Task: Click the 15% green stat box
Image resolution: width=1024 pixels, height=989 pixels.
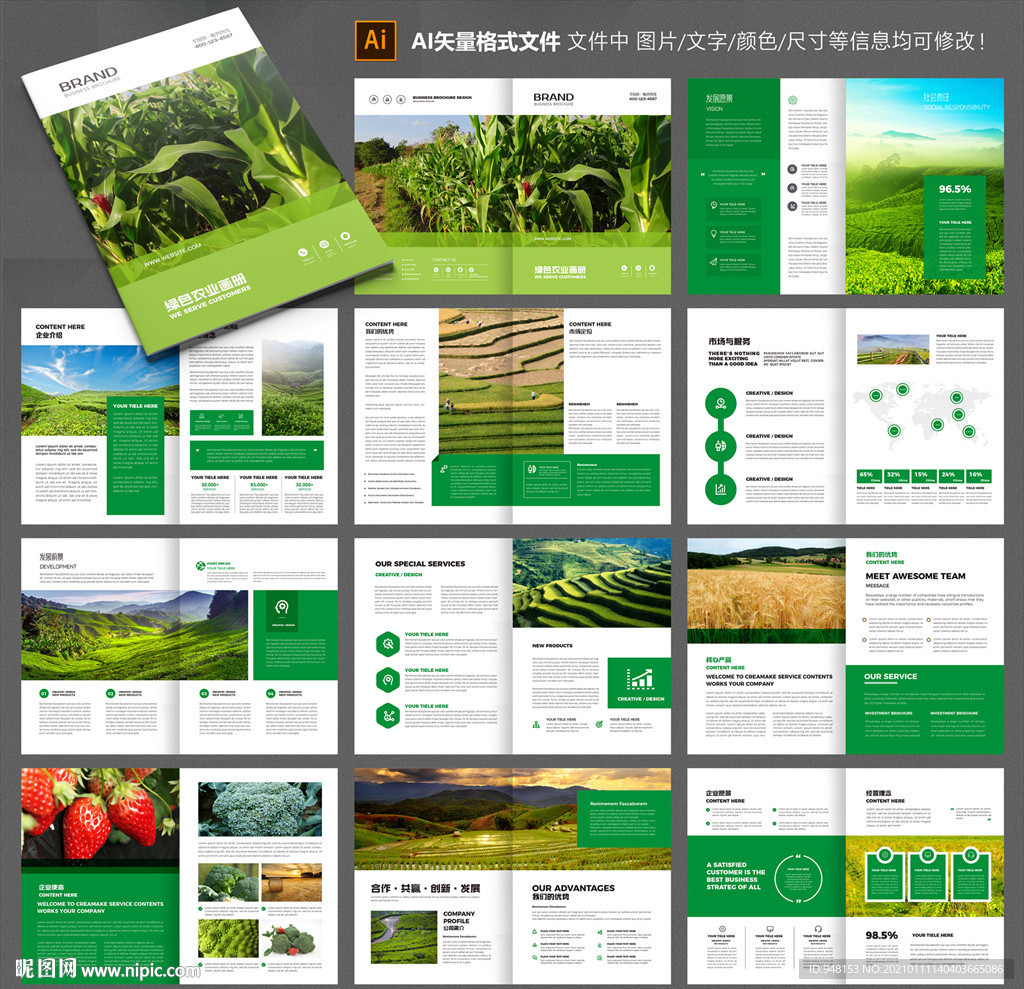Action: coord(923,476)
